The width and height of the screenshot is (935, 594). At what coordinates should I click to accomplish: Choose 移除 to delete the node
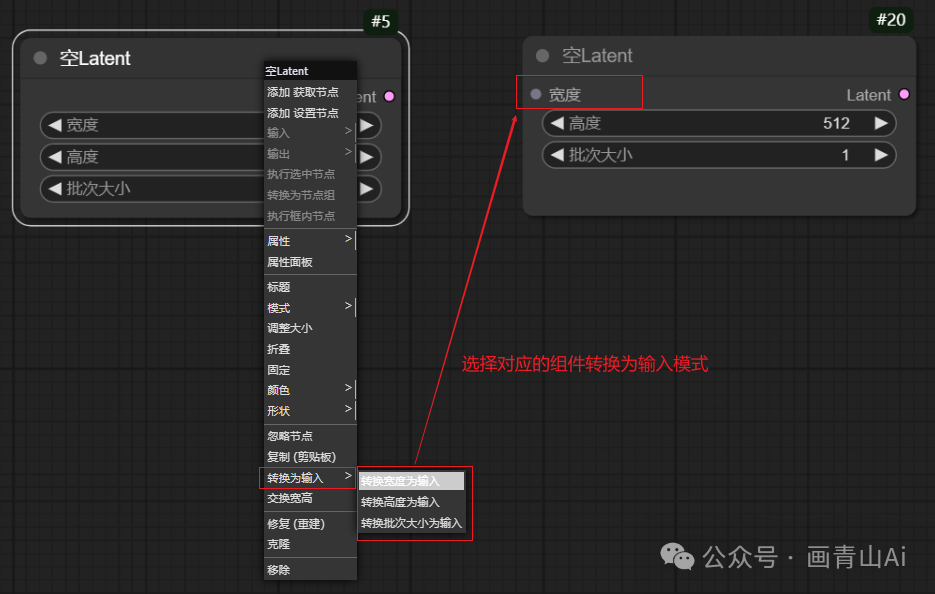(x=310, y=570)
